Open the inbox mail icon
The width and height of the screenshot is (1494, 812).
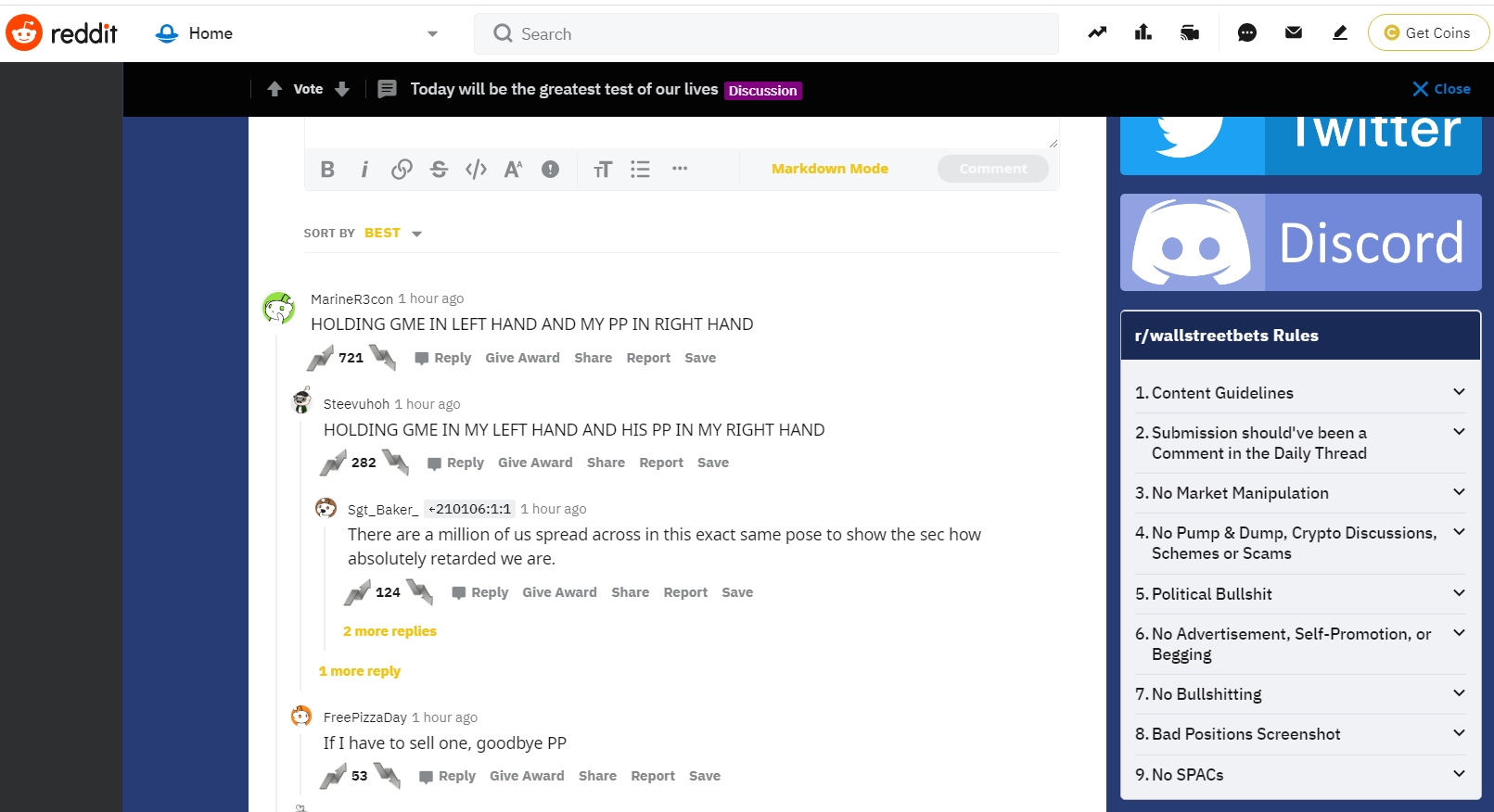(1294, 32)
